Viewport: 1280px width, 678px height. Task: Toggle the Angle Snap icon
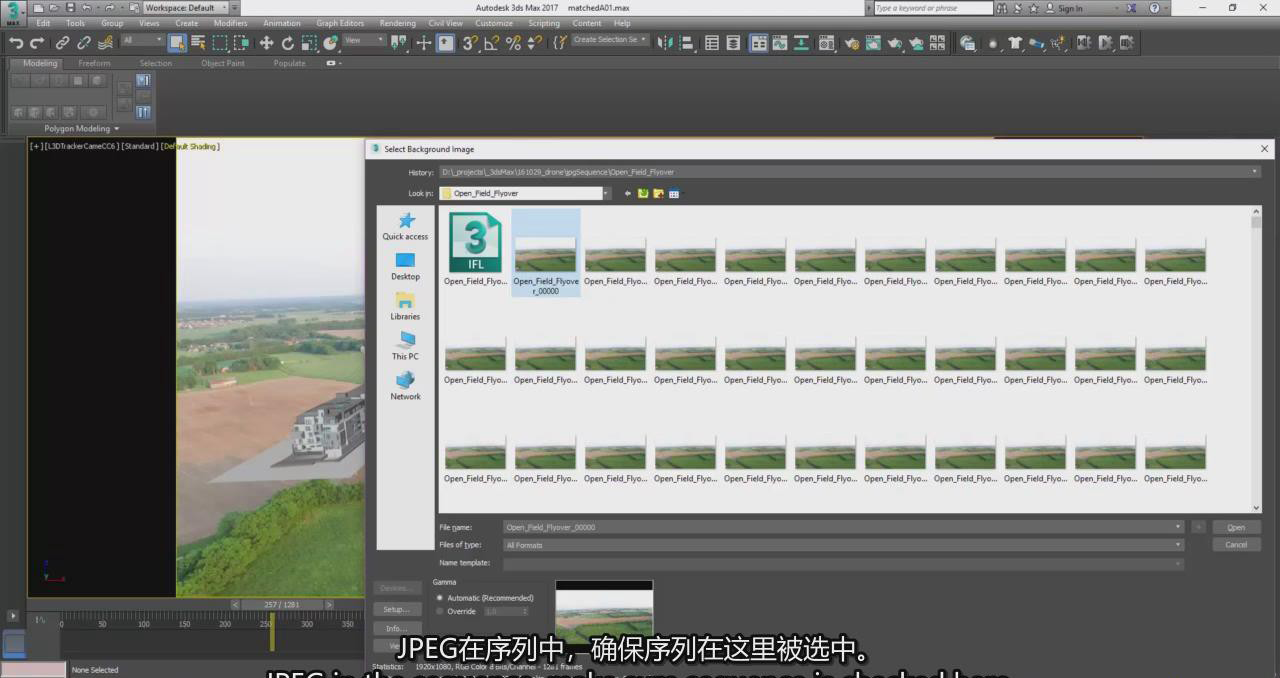pos(491,43)
